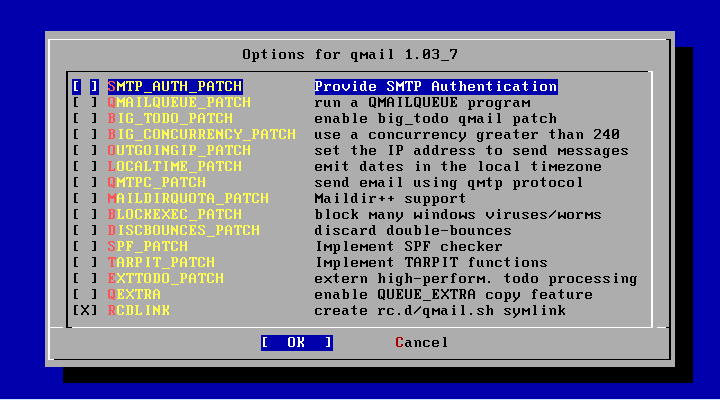Click 'Implement SPF checker' description

[409, 247]
